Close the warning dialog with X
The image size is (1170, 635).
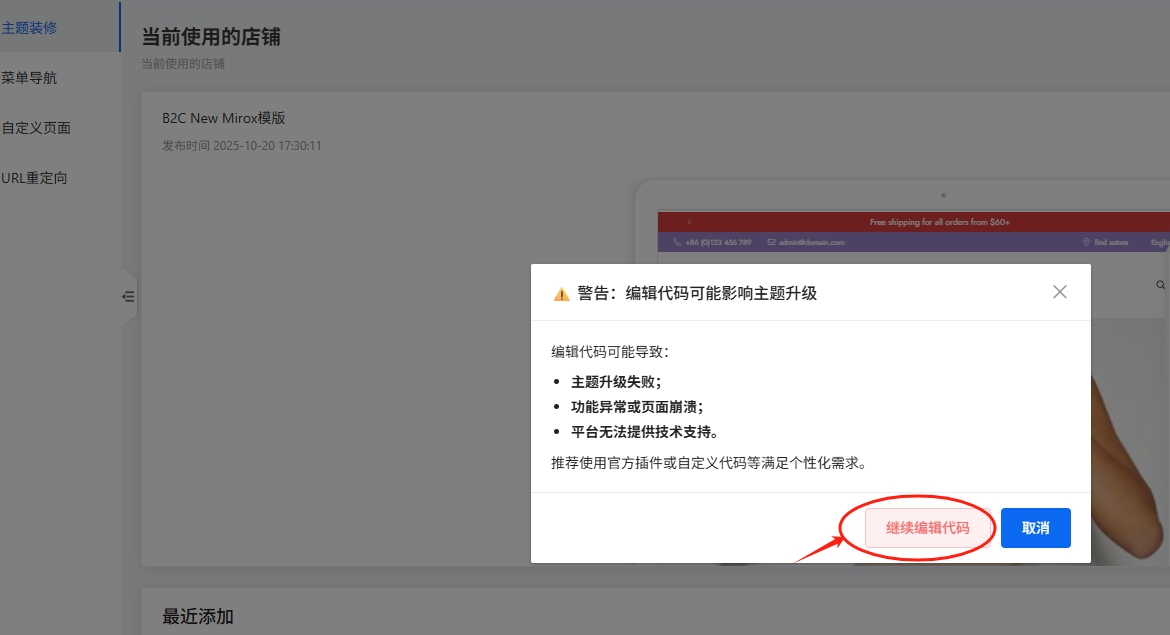pos(1059,292)
